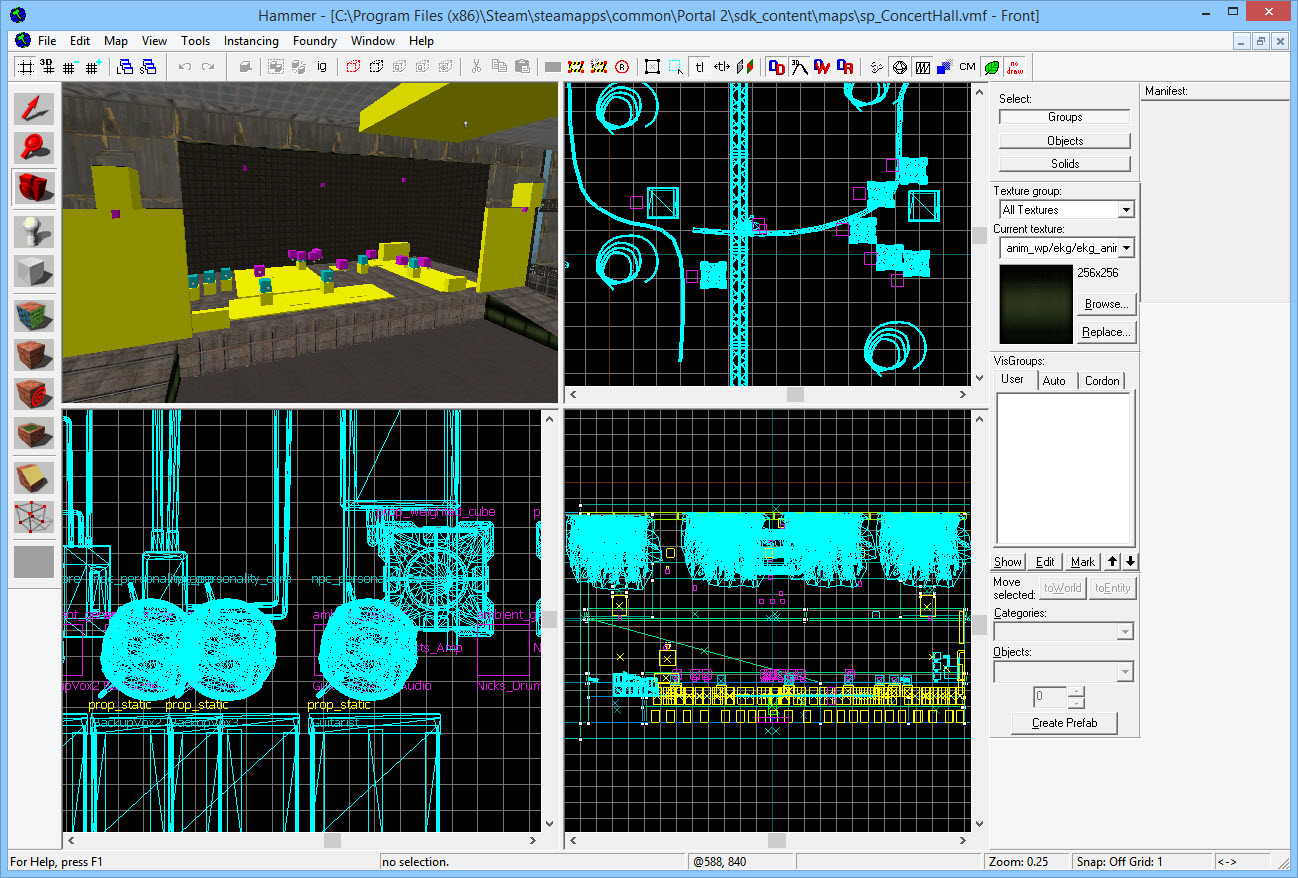The height and width of the screenshot is (878, 1298).
Task: Click the VisGroups Mark button
Action: (1082, 562)
